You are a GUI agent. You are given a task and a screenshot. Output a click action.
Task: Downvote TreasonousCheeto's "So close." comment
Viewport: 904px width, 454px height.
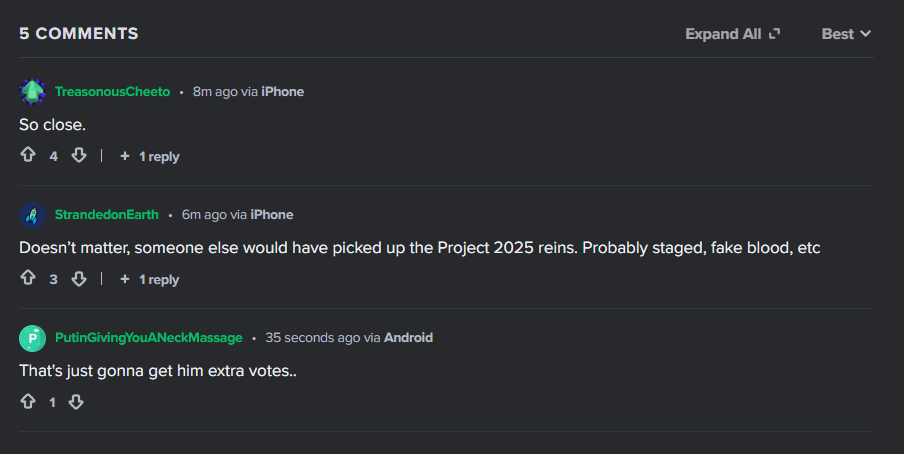78,155
